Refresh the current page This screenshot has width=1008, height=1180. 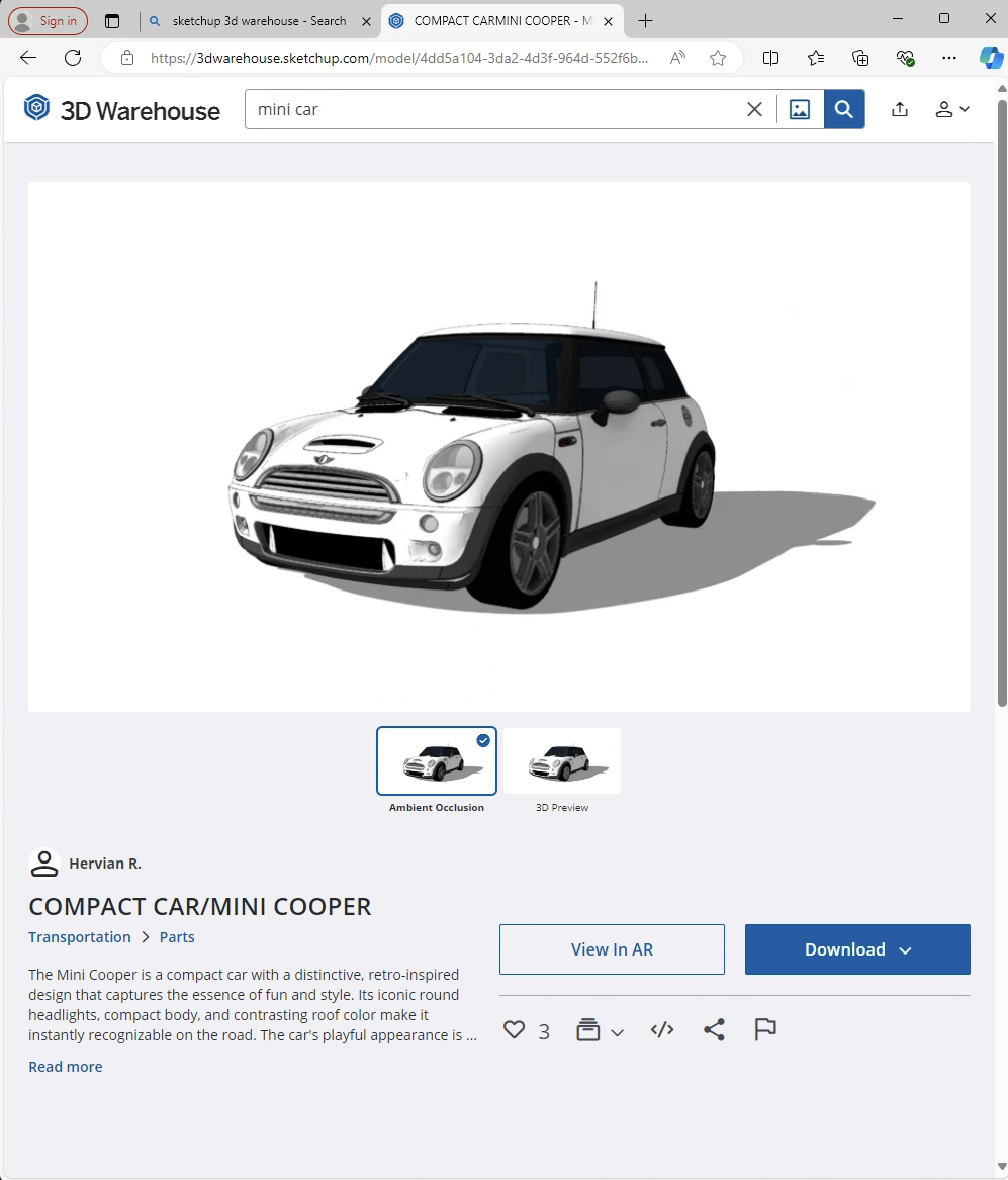coord(73,57)
